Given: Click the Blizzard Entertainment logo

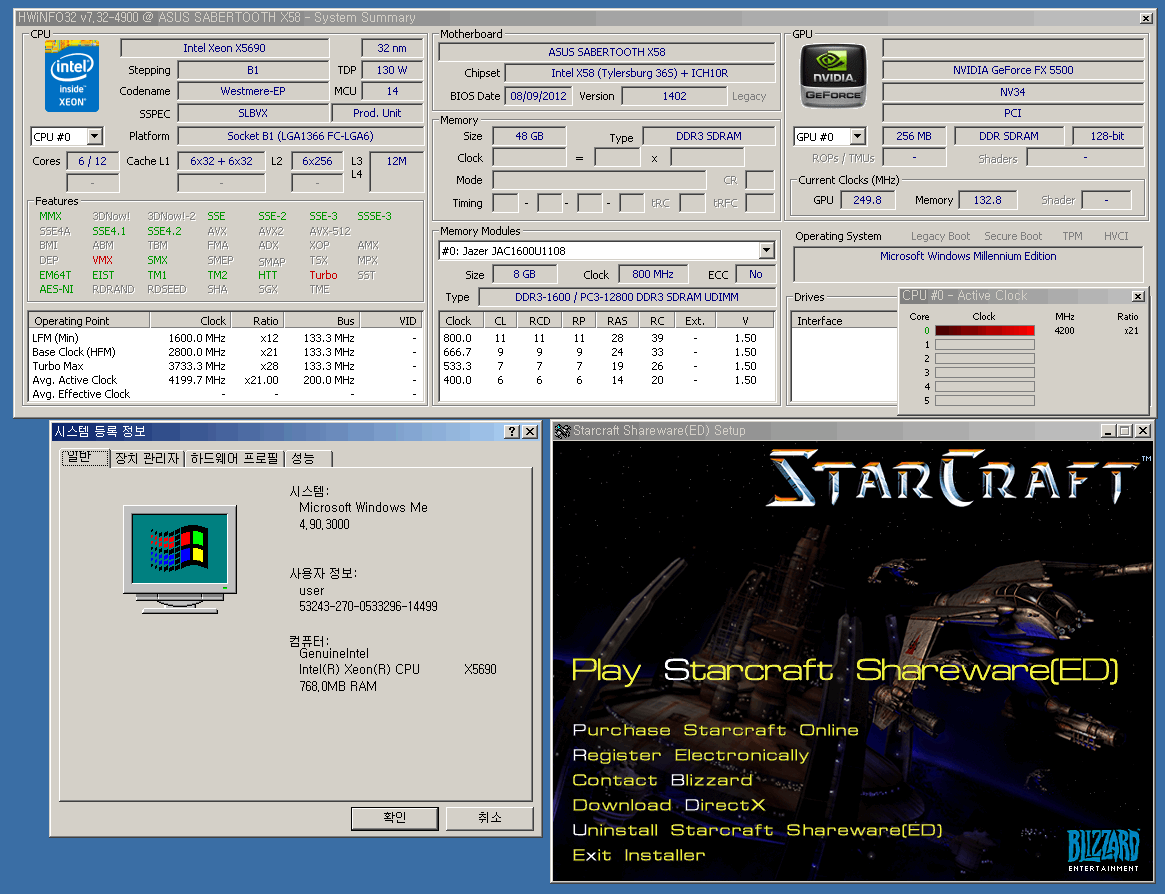Looking at the screenshot, I should click(1103, 849).
